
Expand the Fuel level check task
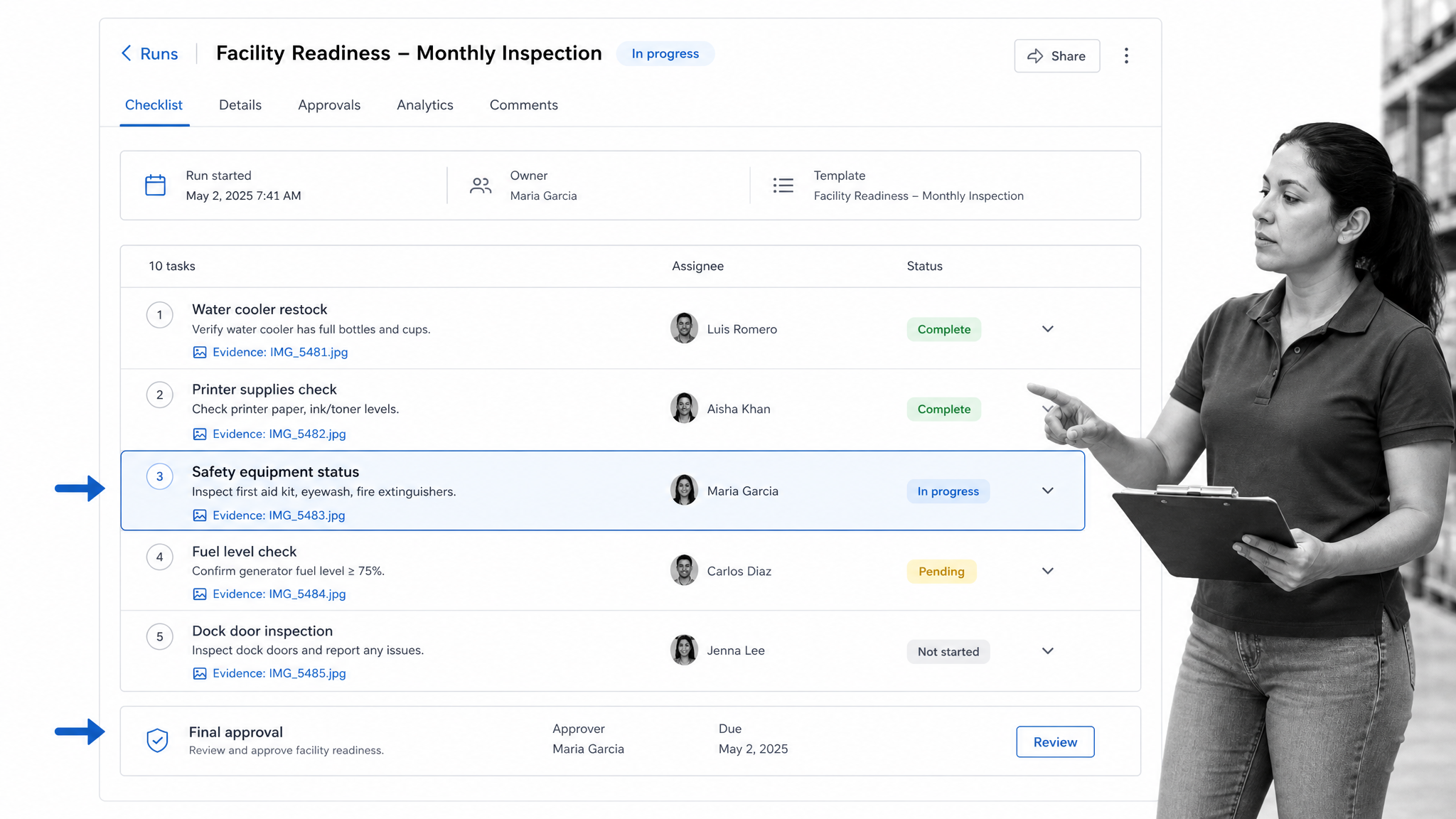pos(1048,572)
